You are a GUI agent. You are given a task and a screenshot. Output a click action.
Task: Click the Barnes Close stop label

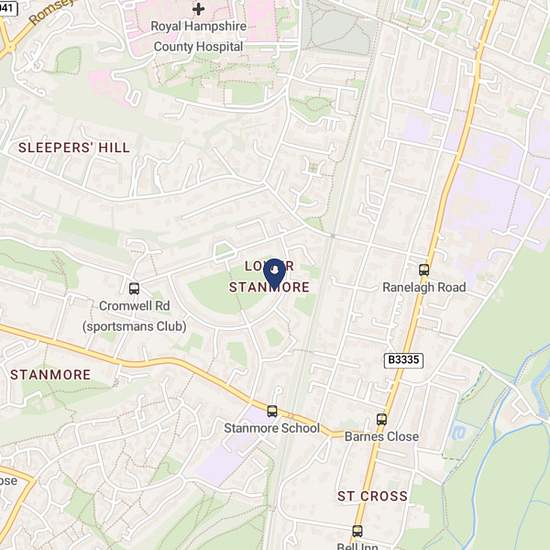click(382, 437)
